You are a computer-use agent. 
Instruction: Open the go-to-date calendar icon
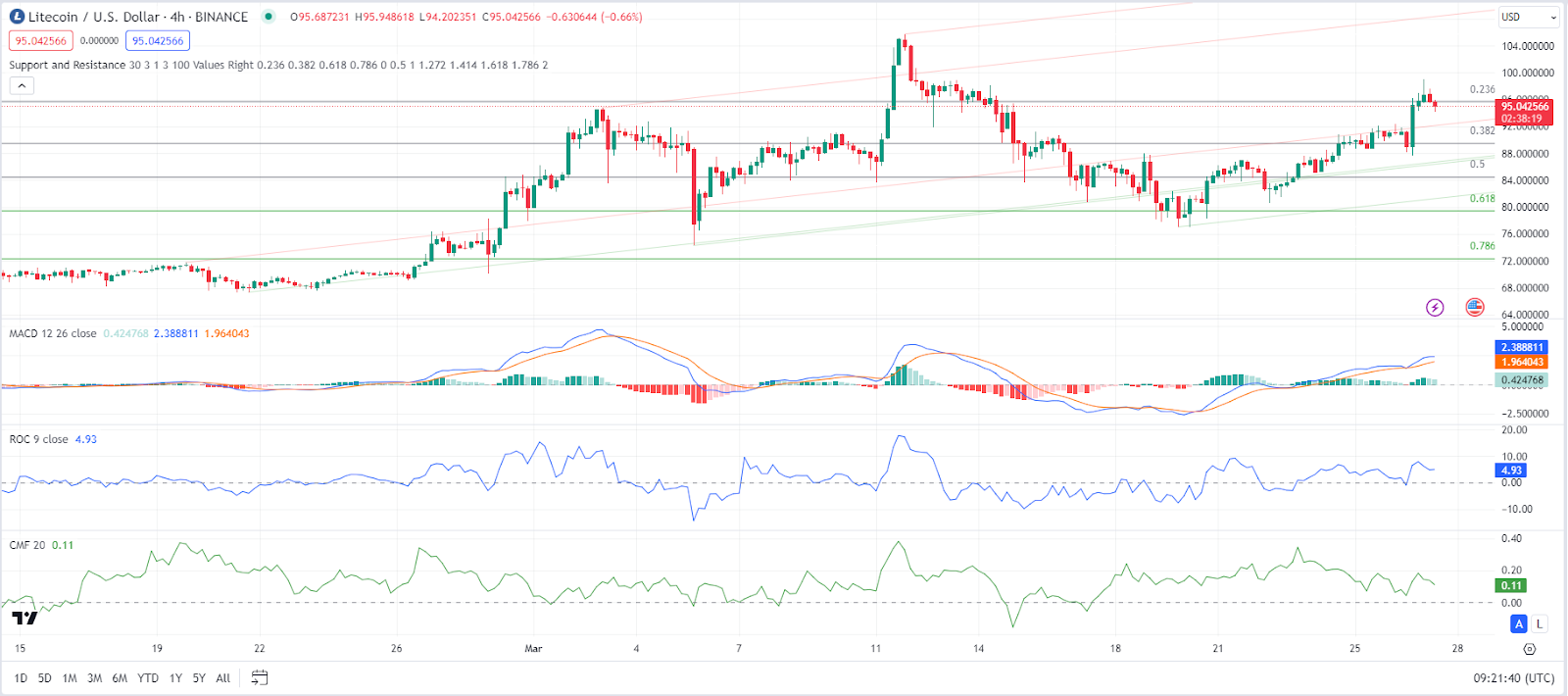(260, 677)
